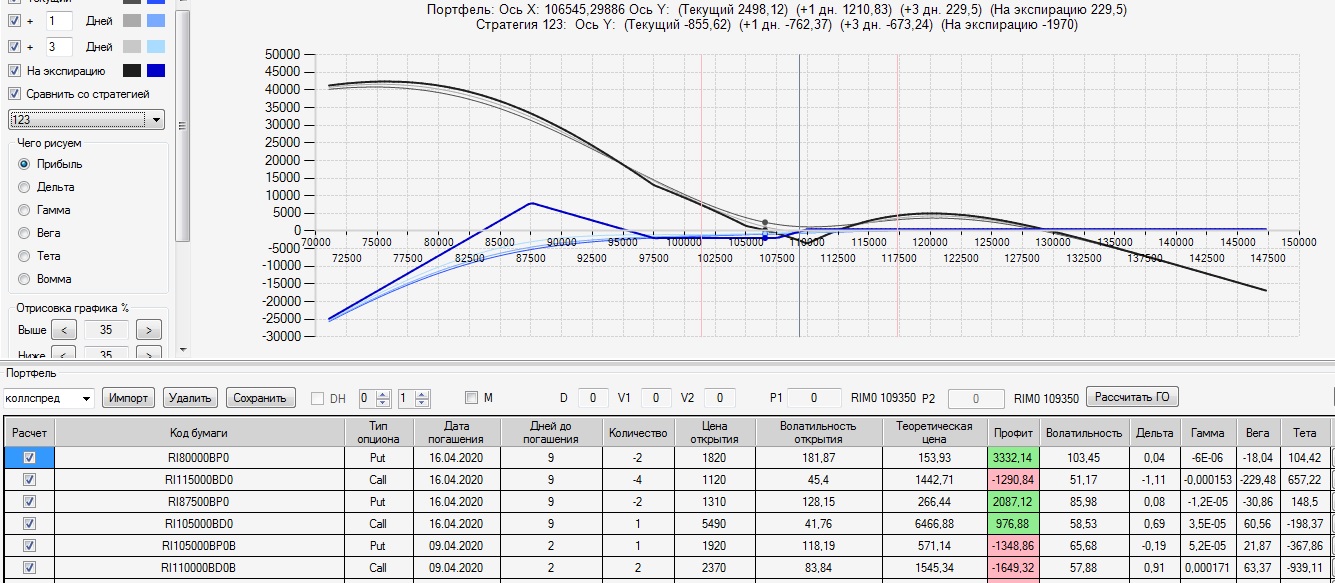Screen dimensions: 1335x583
Task: Select the Вомма radio button
Action: coord(24,279)
